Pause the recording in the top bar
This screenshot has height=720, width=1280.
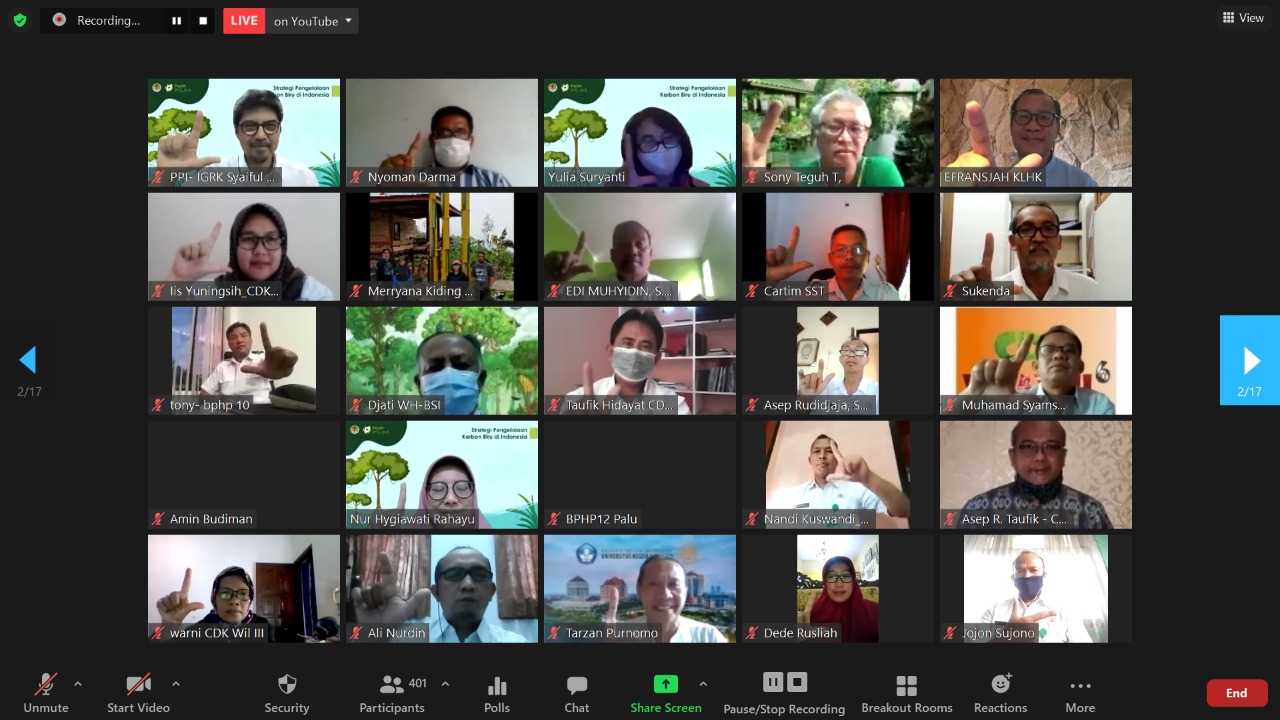[x=176, y=21]
